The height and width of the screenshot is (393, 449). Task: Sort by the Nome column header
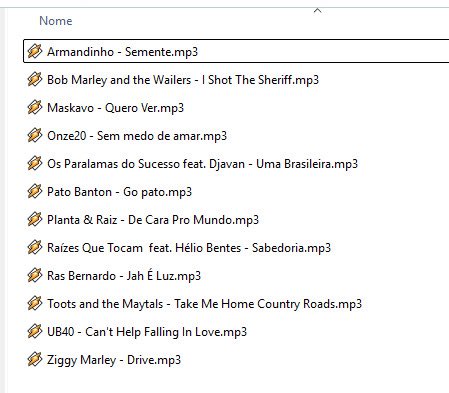coord(56,21)
